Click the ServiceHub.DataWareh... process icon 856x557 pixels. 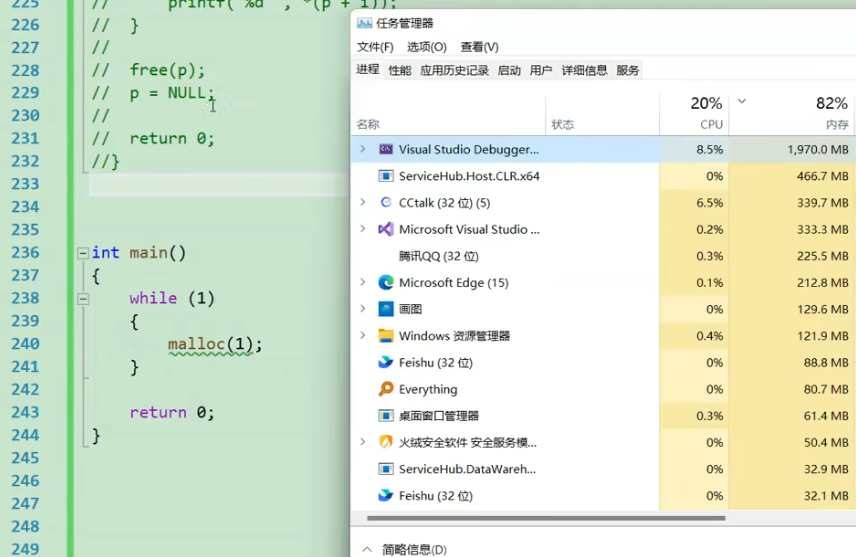(386, 469)
